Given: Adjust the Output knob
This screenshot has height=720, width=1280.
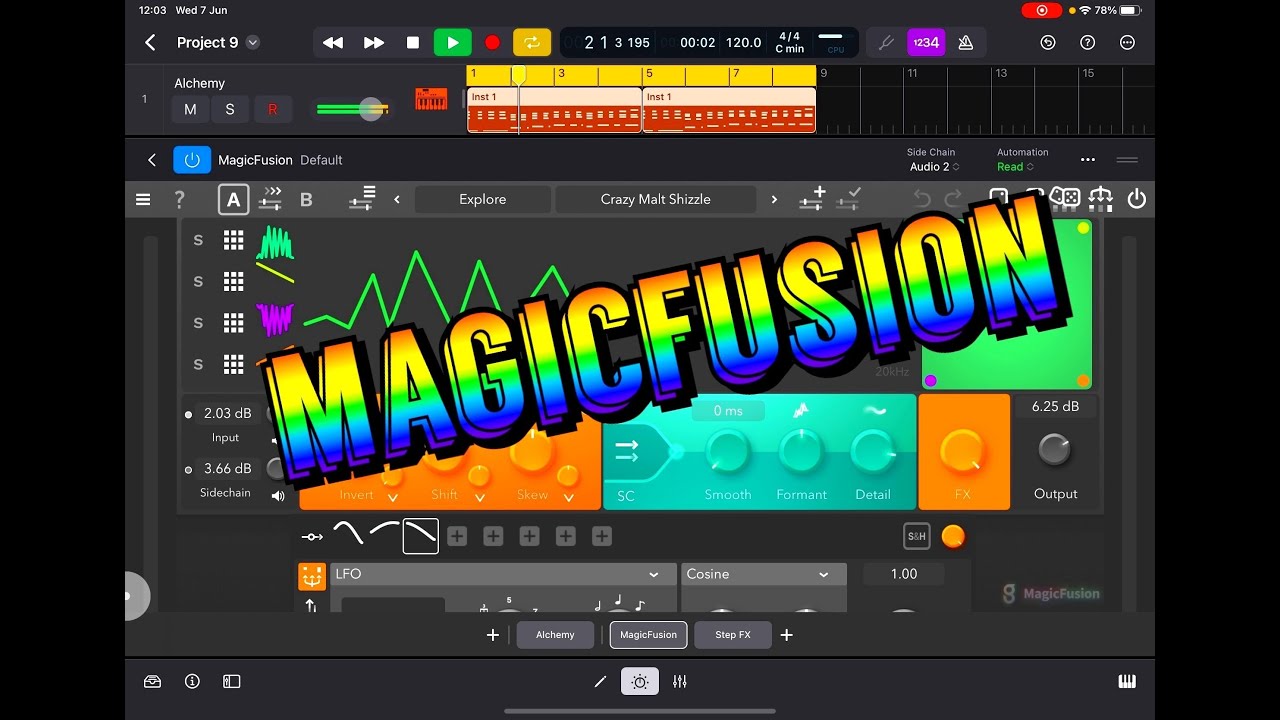Looking at the screenshot, I should 1055,450.
